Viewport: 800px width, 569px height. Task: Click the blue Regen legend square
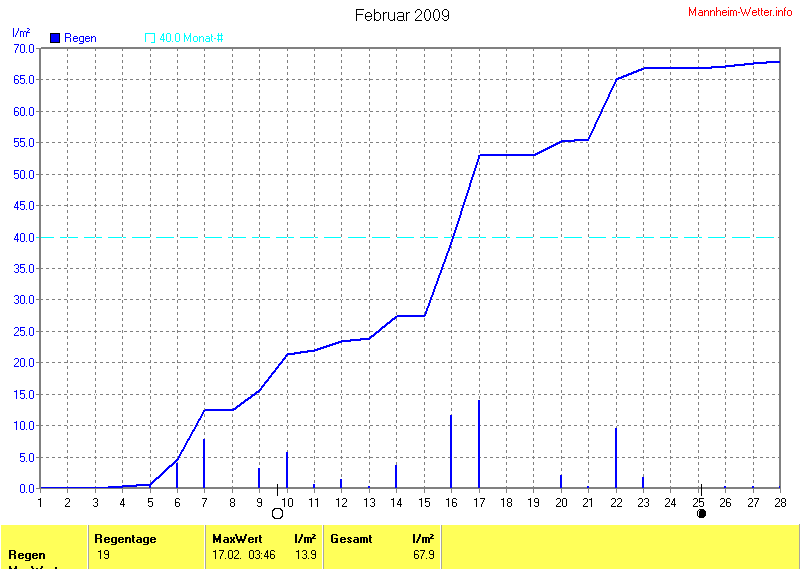click(55, 38)
